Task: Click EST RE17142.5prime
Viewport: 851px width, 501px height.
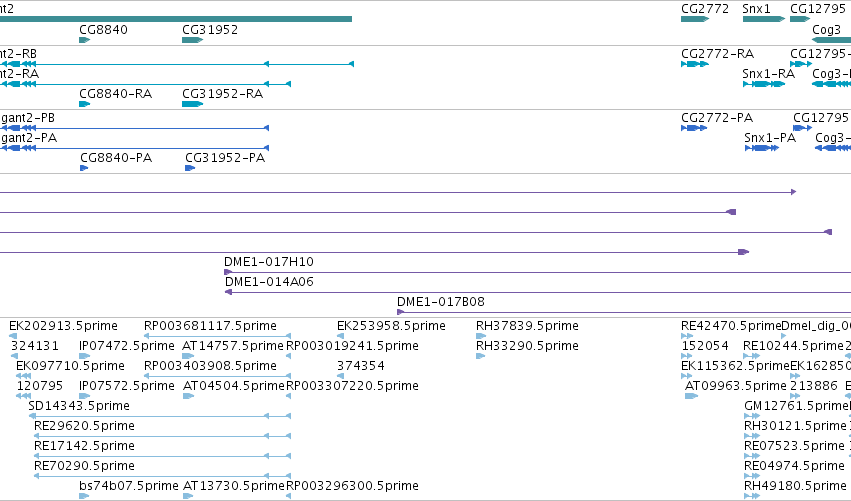Action: 84,446
